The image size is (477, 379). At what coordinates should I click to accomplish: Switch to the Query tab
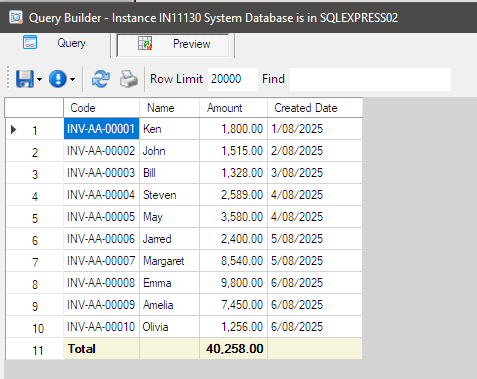tap(55, 43)
